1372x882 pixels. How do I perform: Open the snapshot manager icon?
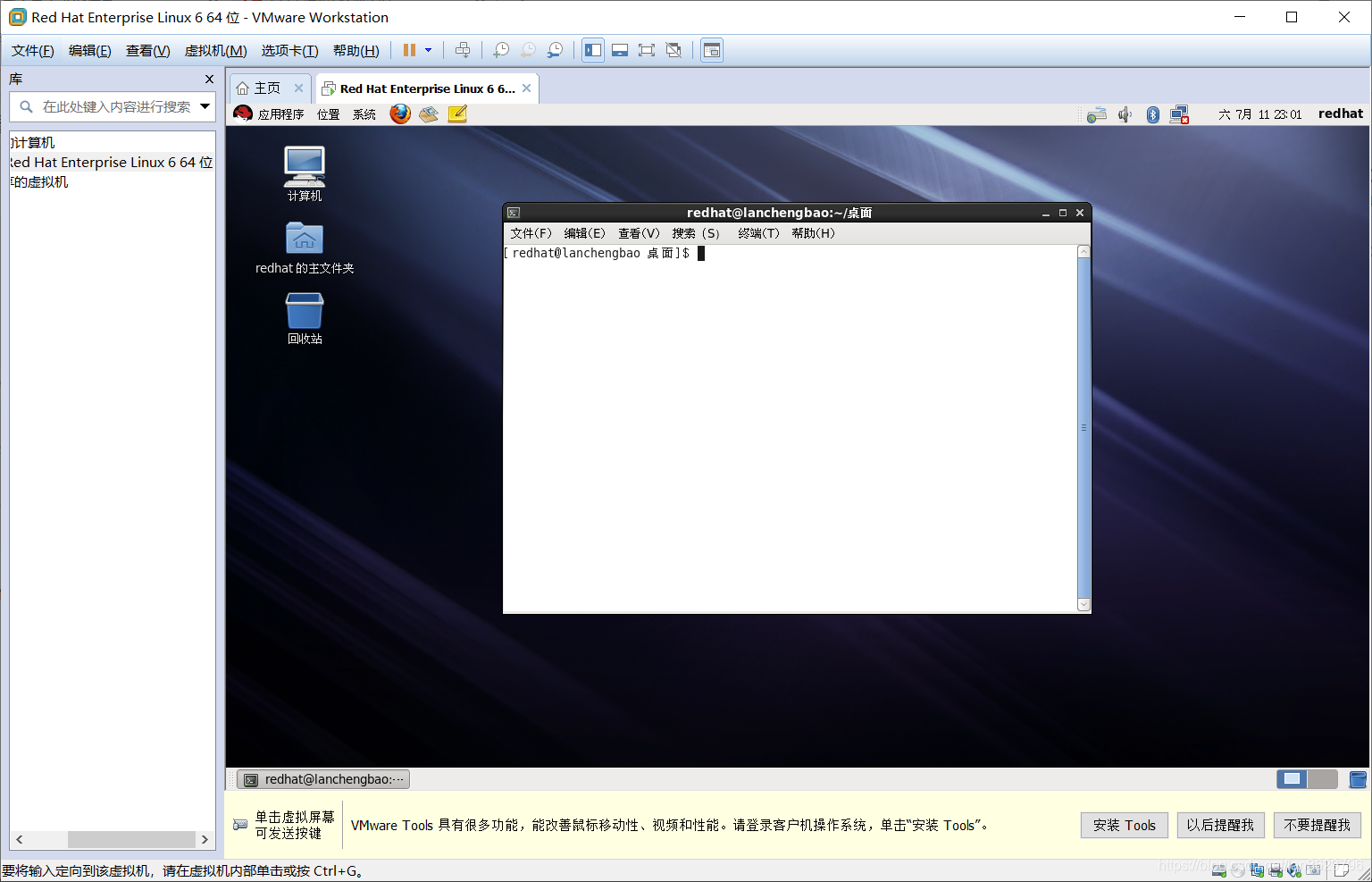(x=555, y=50)
